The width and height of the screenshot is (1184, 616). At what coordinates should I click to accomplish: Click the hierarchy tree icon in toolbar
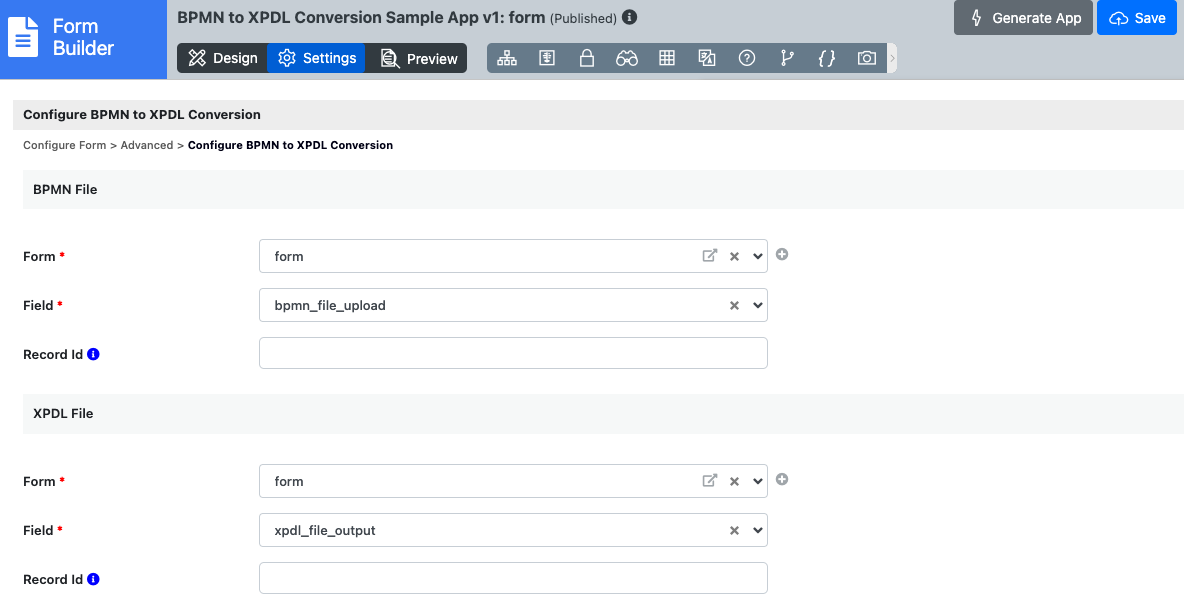[507, 59]
